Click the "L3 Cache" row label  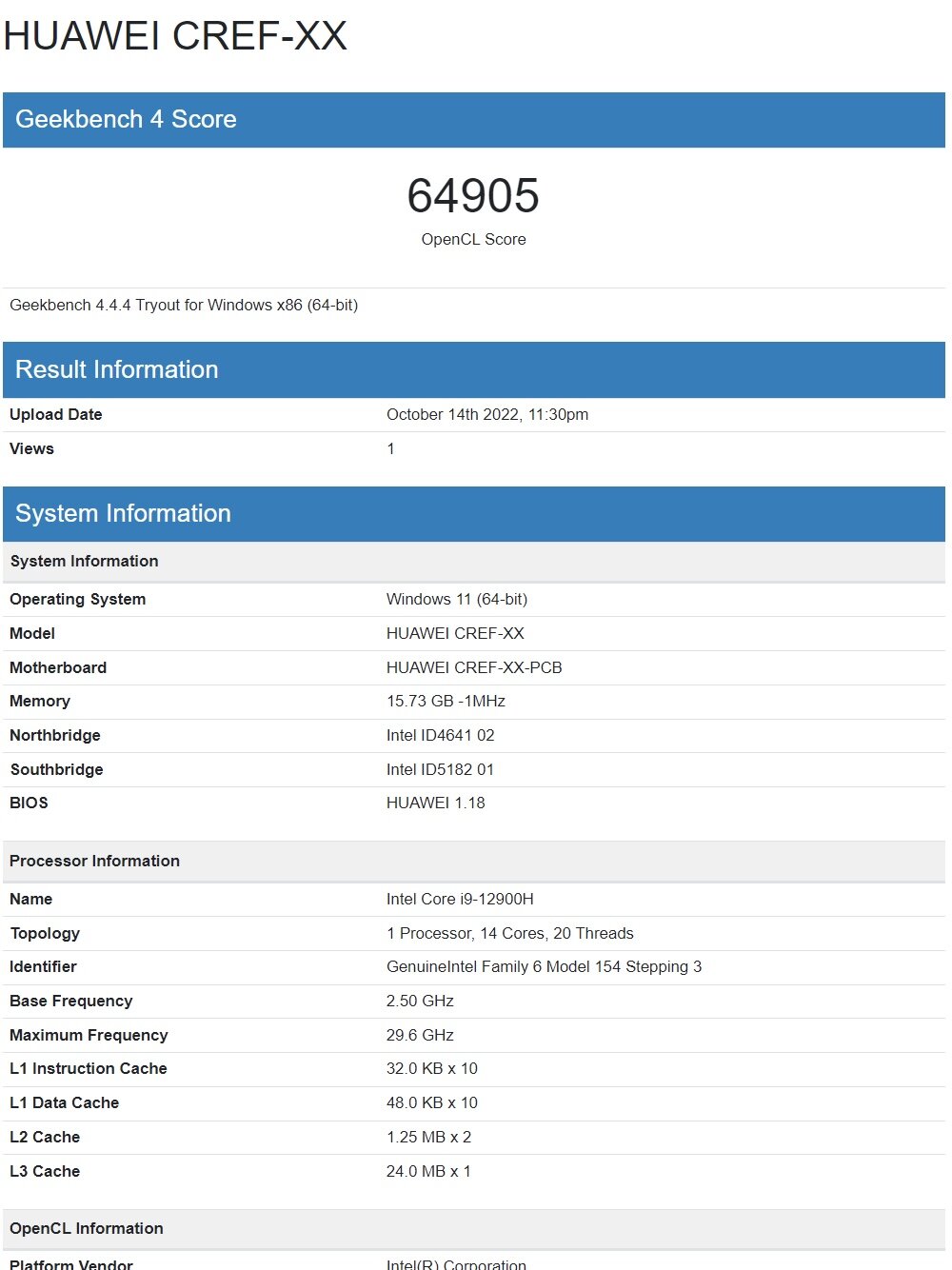pyautogui.click(x=45, y=1172)
